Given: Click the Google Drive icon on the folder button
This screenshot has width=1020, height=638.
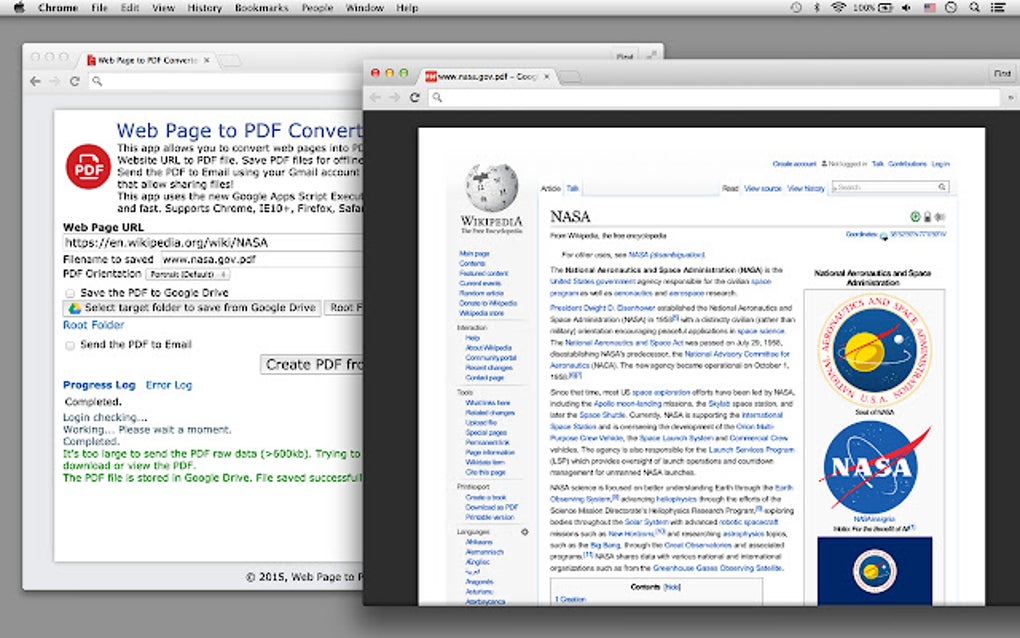Looking at the screenshot, I should (75, 307).
